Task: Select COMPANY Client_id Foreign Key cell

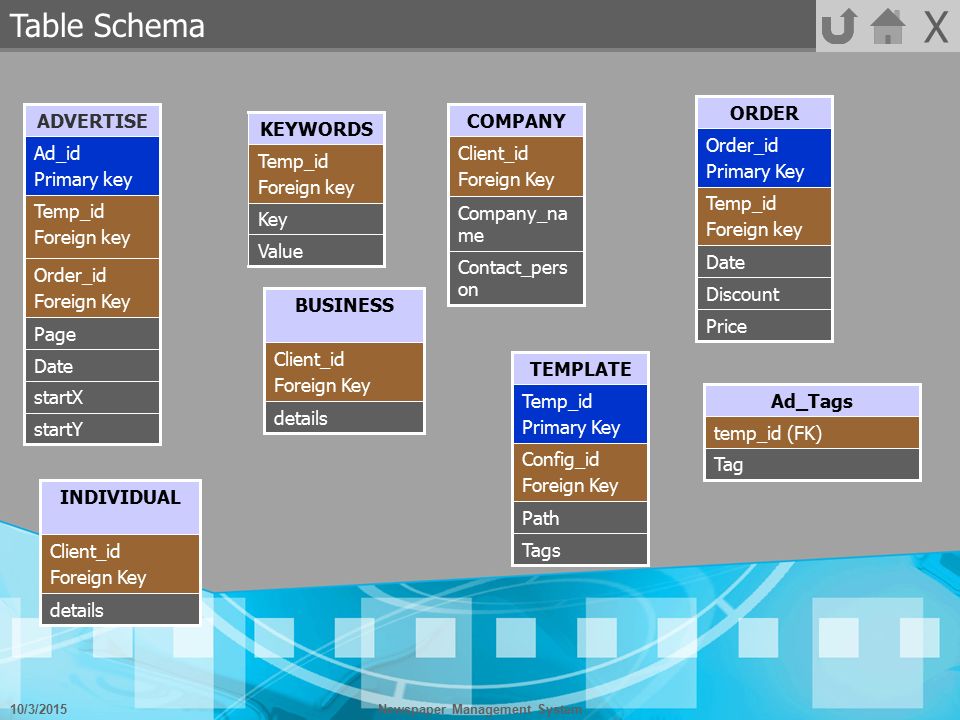Action: (x=516, y=166)
